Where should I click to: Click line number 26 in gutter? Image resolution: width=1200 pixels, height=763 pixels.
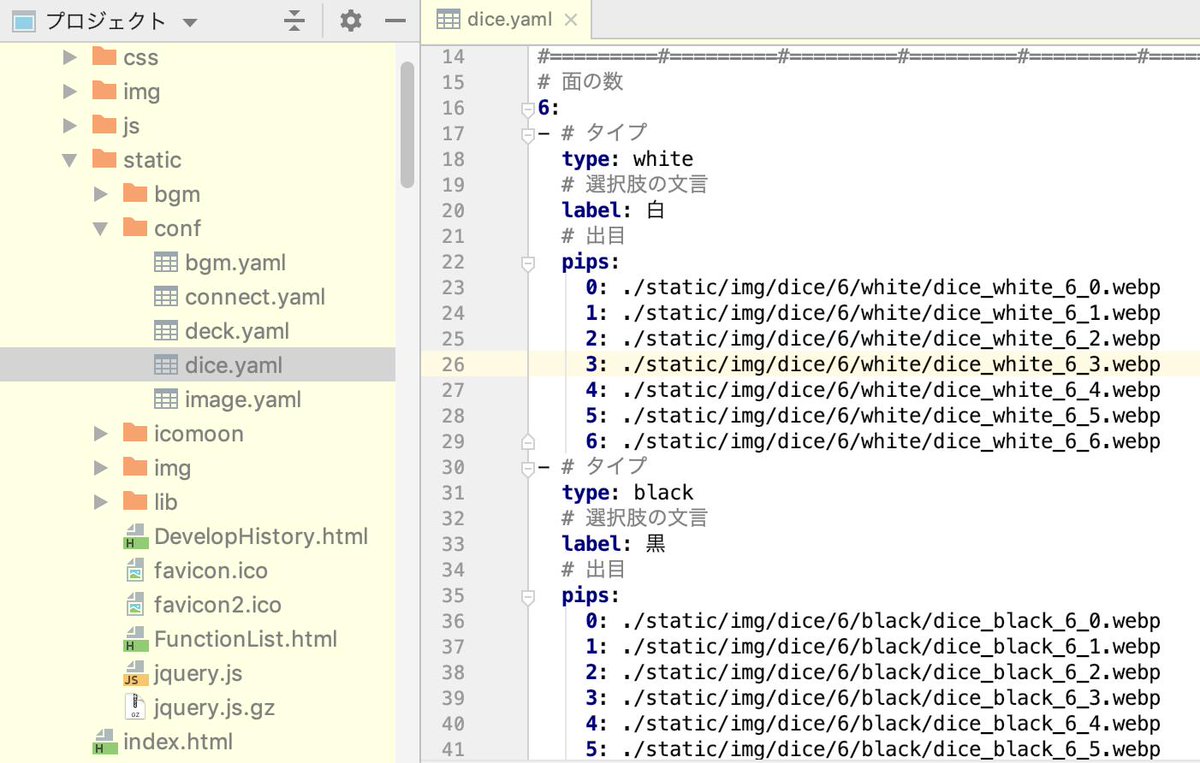(452, 365)
